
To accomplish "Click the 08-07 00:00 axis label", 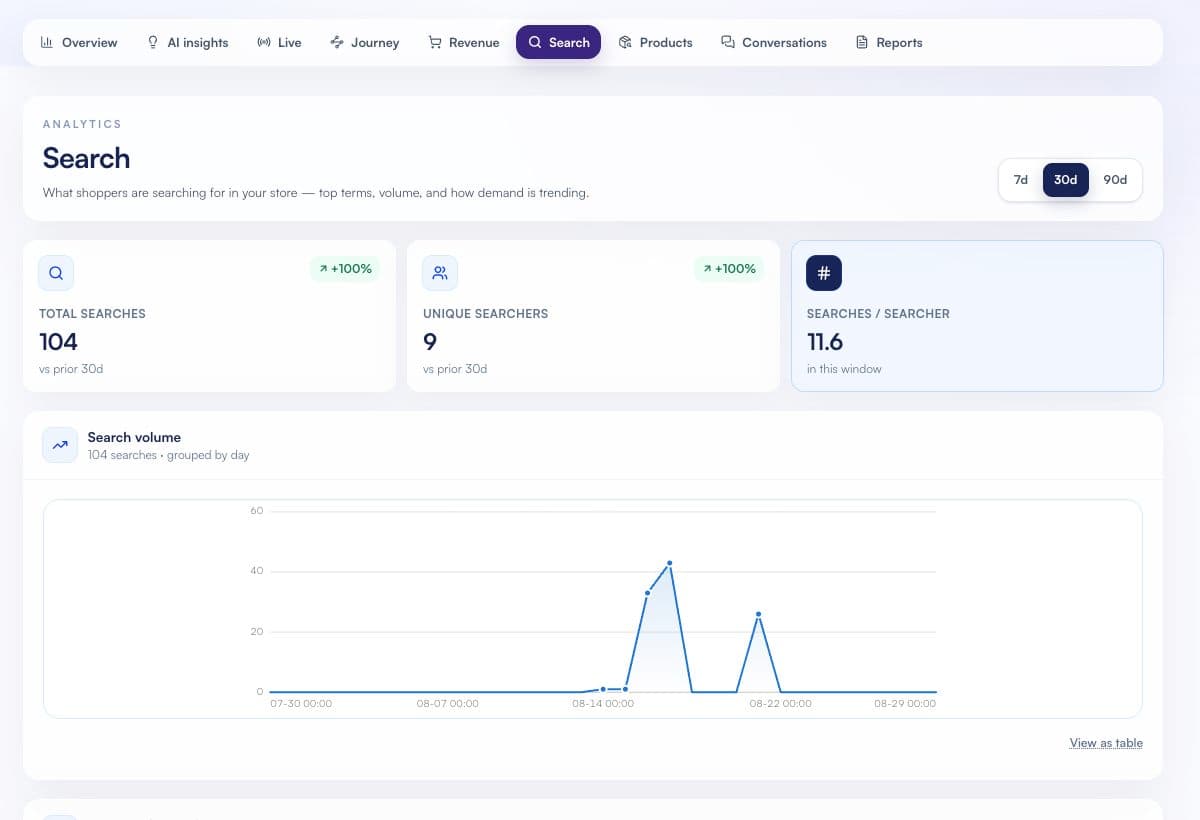I will tap(447, 704).
